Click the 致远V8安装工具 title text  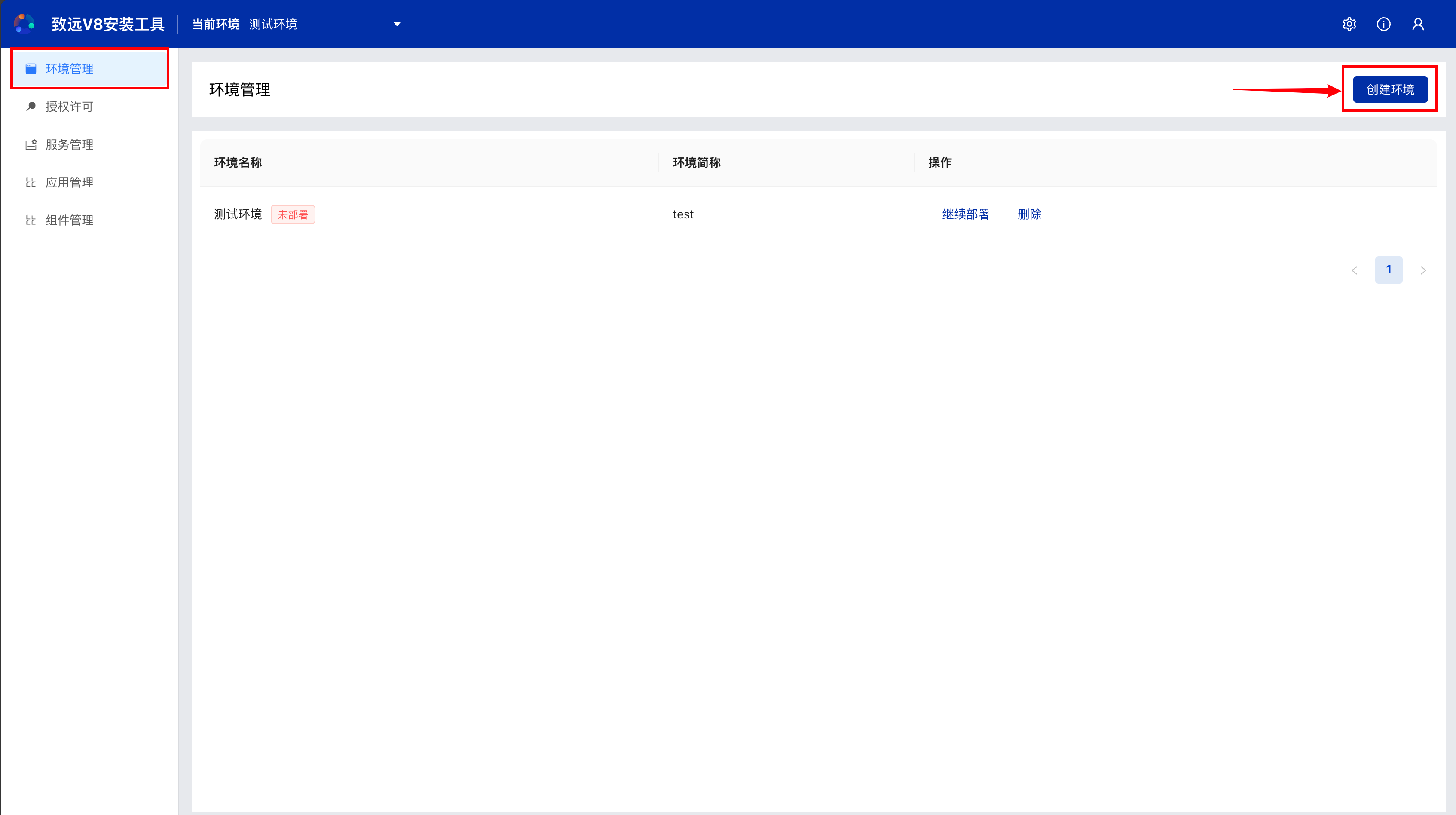pos(108,24)
